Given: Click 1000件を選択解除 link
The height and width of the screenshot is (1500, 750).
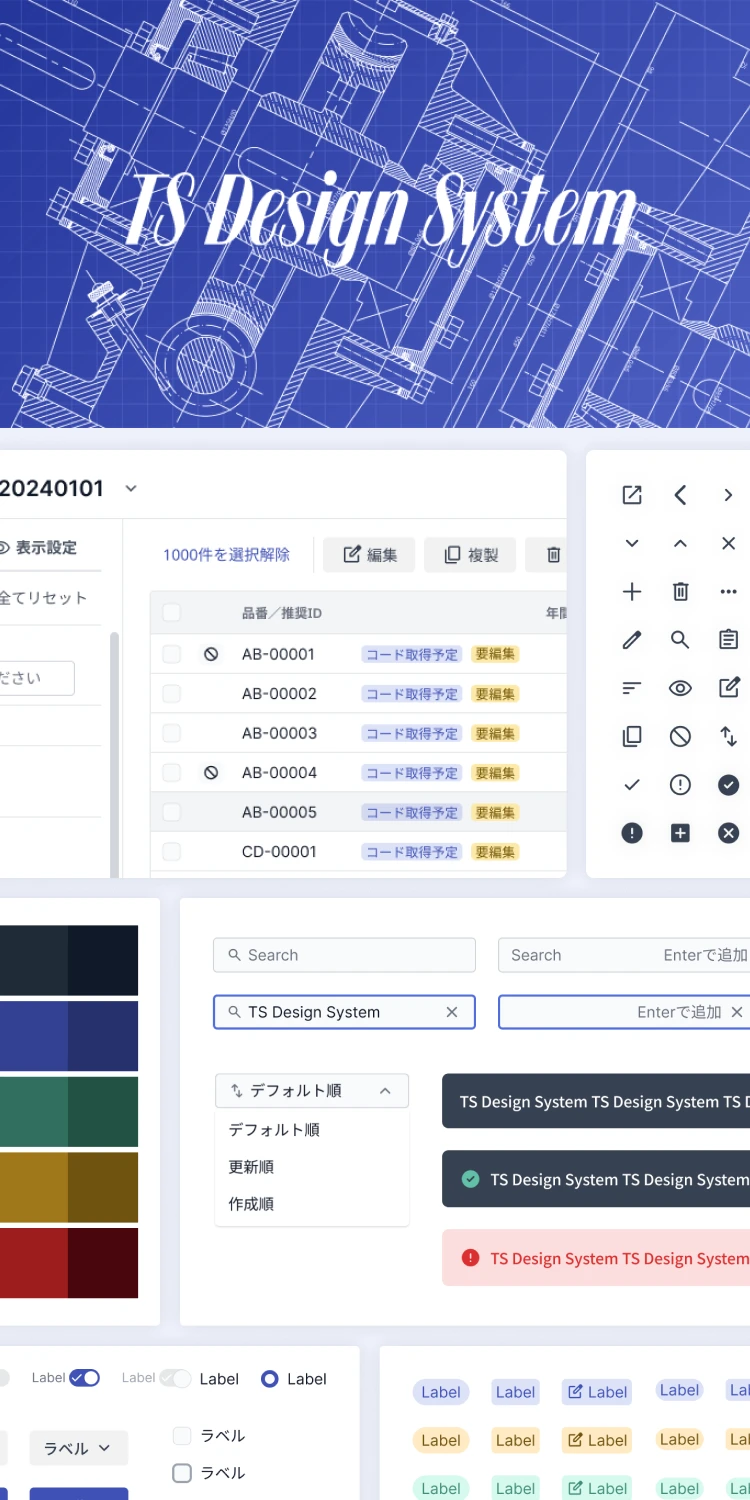Looking at the screenshot, I should [227, 555].
